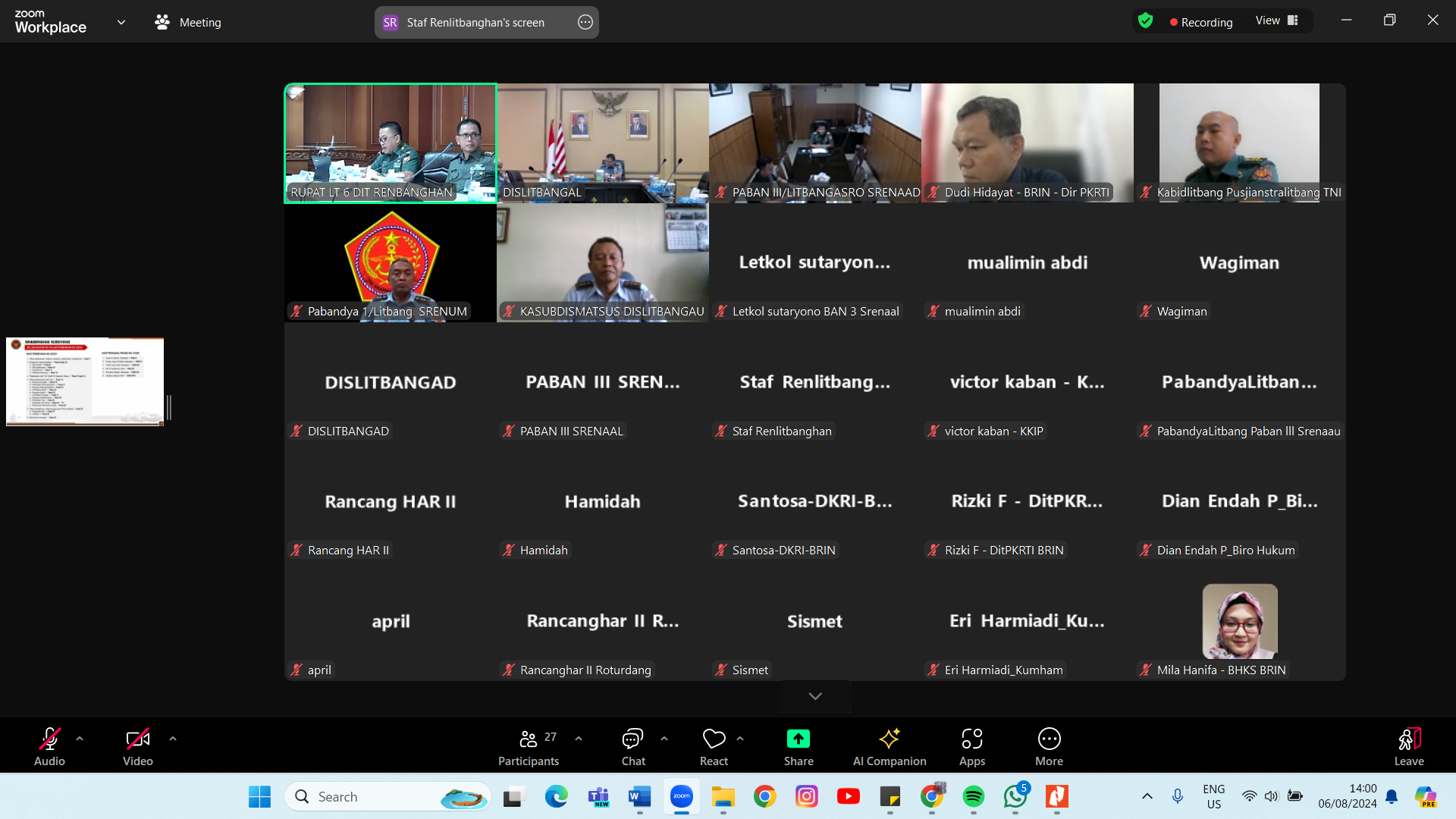This screenshot has height=819, width=1456.
Task: Open Wi-Fi network settings in tray
Action: coord(1249,796)
